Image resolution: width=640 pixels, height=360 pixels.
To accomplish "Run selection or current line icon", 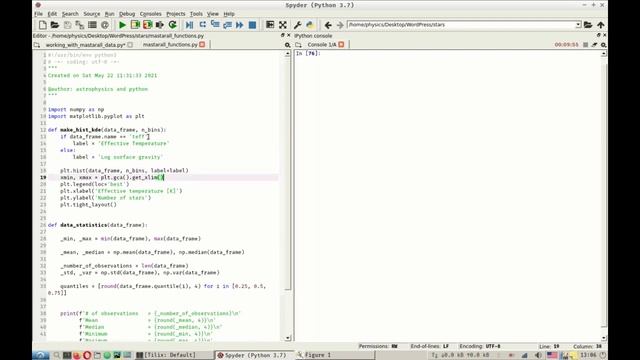I will [x=160, y=25].
